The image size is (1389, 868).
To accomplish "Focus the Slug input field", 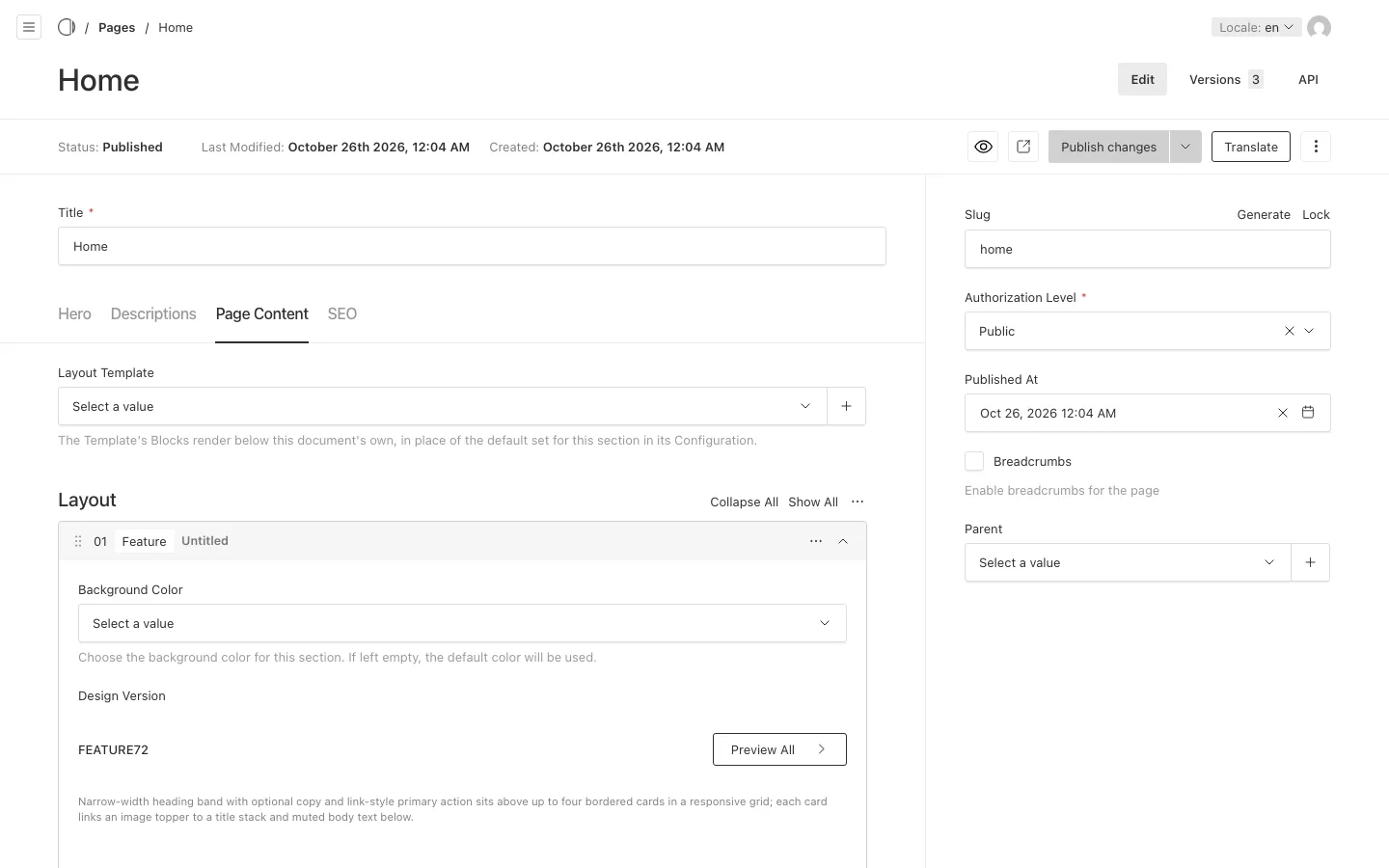I will pos(1147,249).
